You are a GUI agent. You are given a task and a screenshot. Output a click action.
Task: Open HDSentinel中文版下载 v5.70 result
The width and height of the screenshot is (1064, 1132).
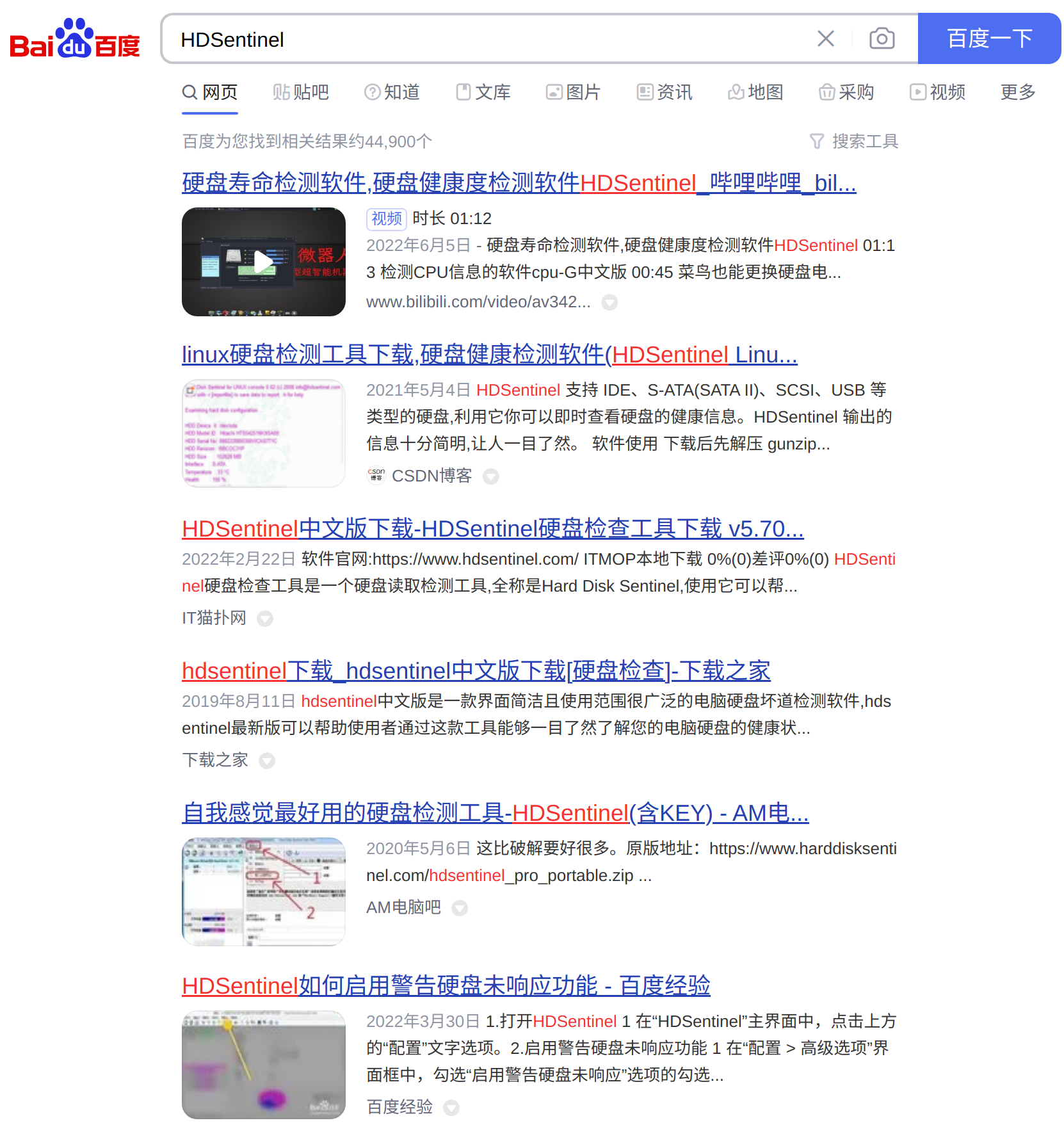[493, 529]
